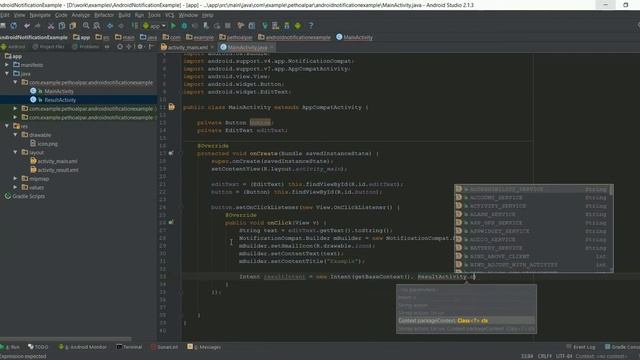Open the TODO tool window
The height and width of the screenshot is (360, 640).
click(38, 347)
